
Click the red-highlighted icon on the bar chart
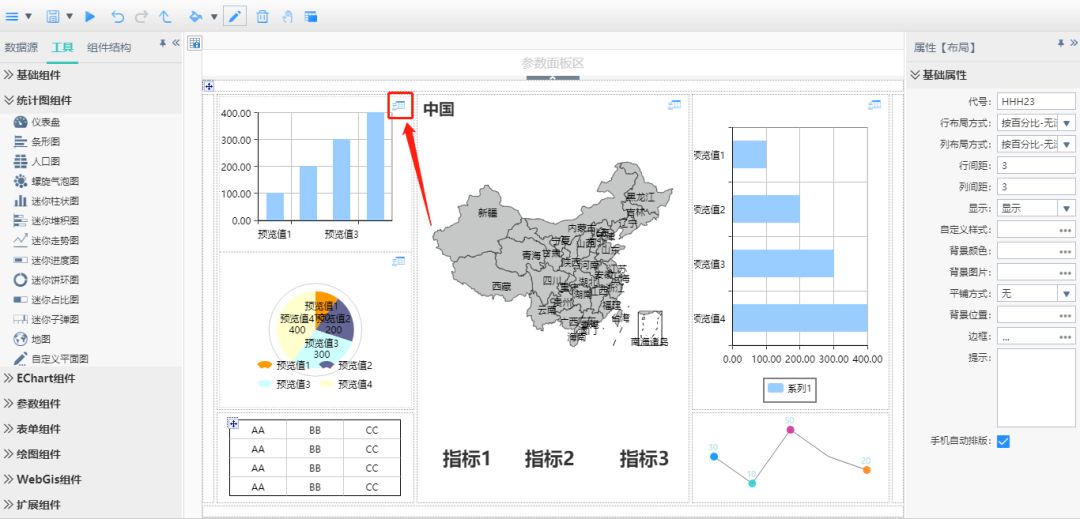click(x=400, y=105)
